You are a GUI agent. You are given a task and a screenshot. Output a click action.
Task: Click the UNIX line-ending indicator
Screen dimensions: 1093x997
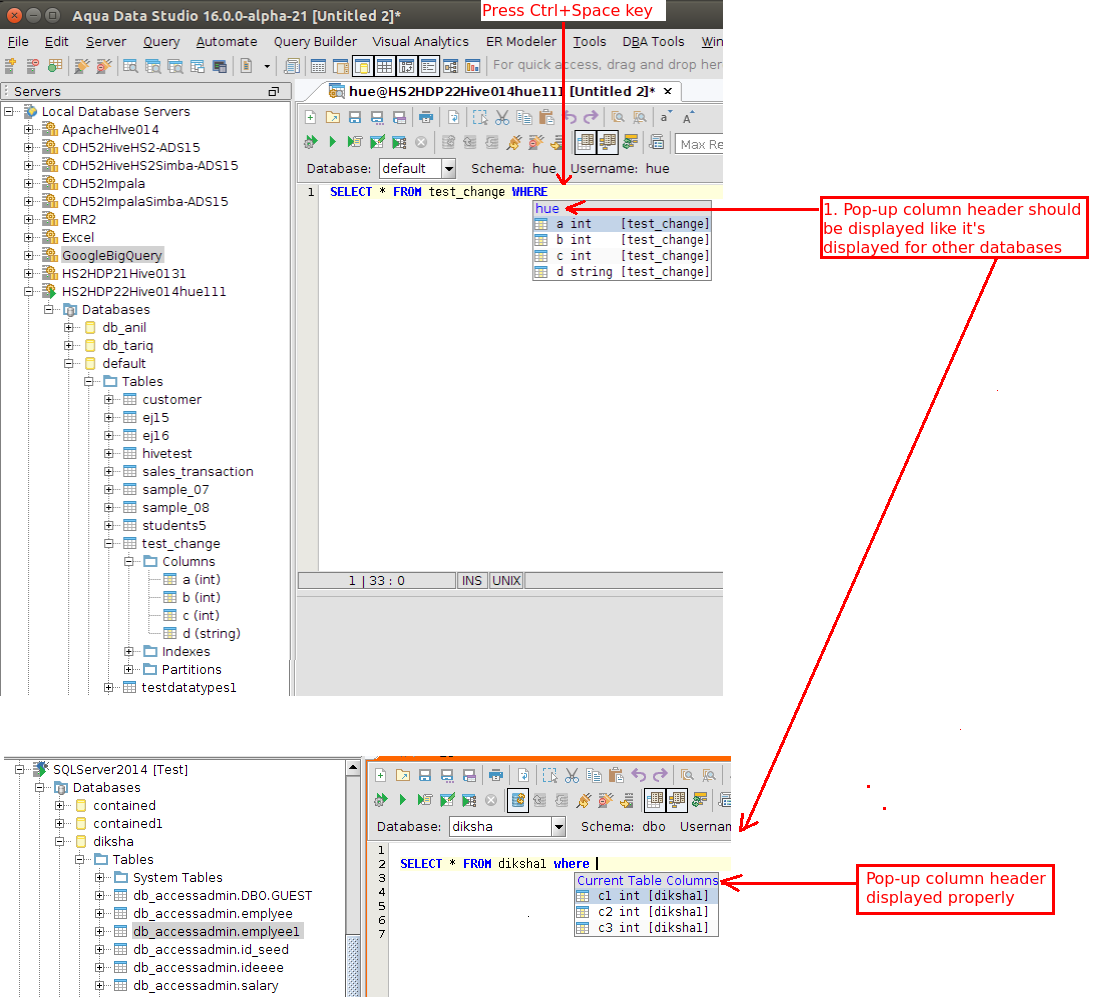[x=506, y=581]
